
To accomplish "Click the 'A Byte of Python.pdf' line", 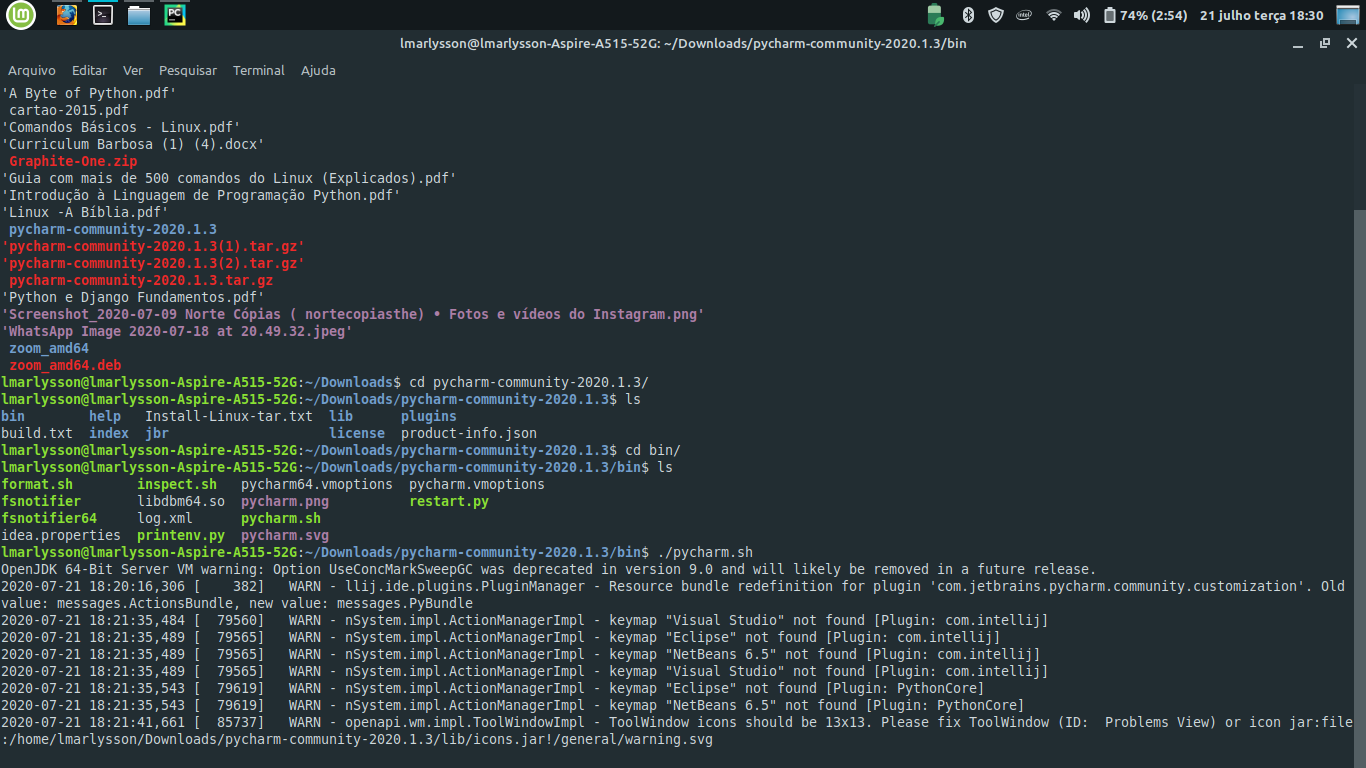I will click(x=89, y=93).
